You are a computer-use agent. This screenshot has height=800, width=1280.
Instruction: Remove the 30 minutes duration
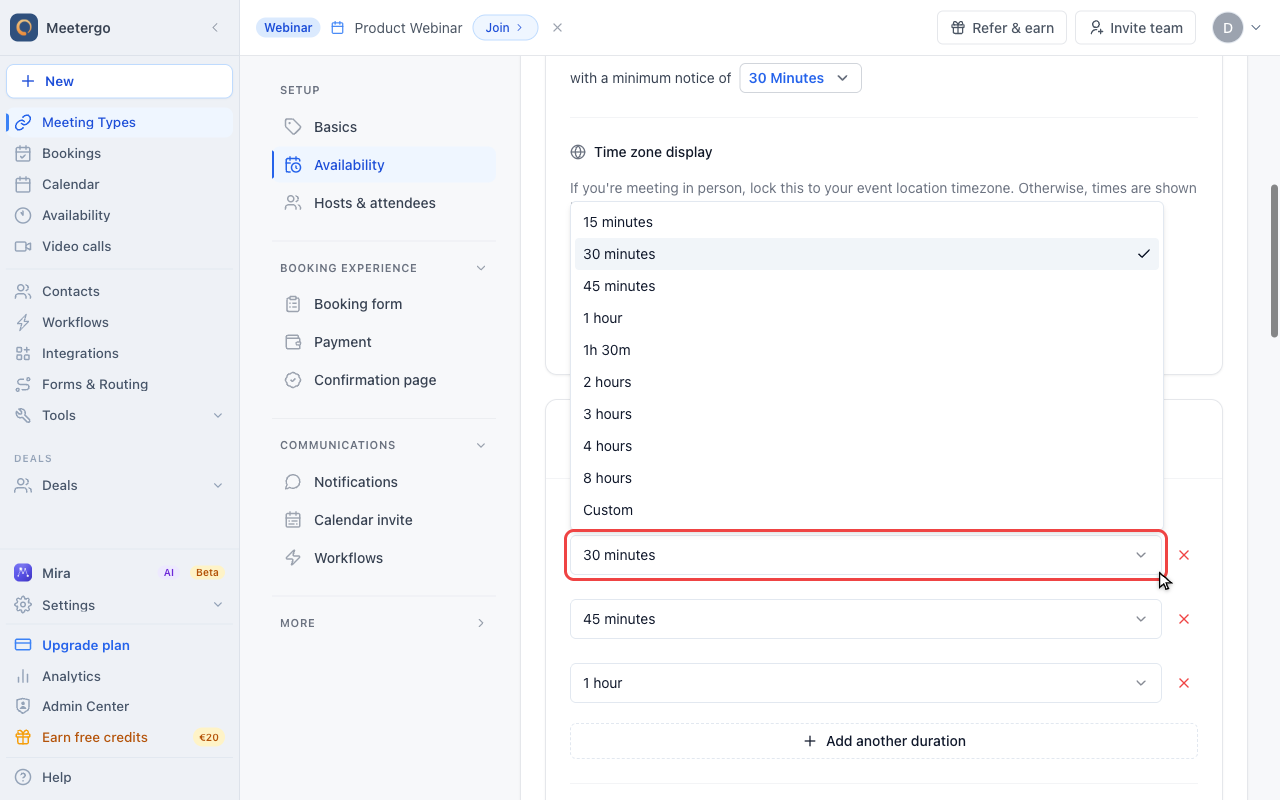1184,555
